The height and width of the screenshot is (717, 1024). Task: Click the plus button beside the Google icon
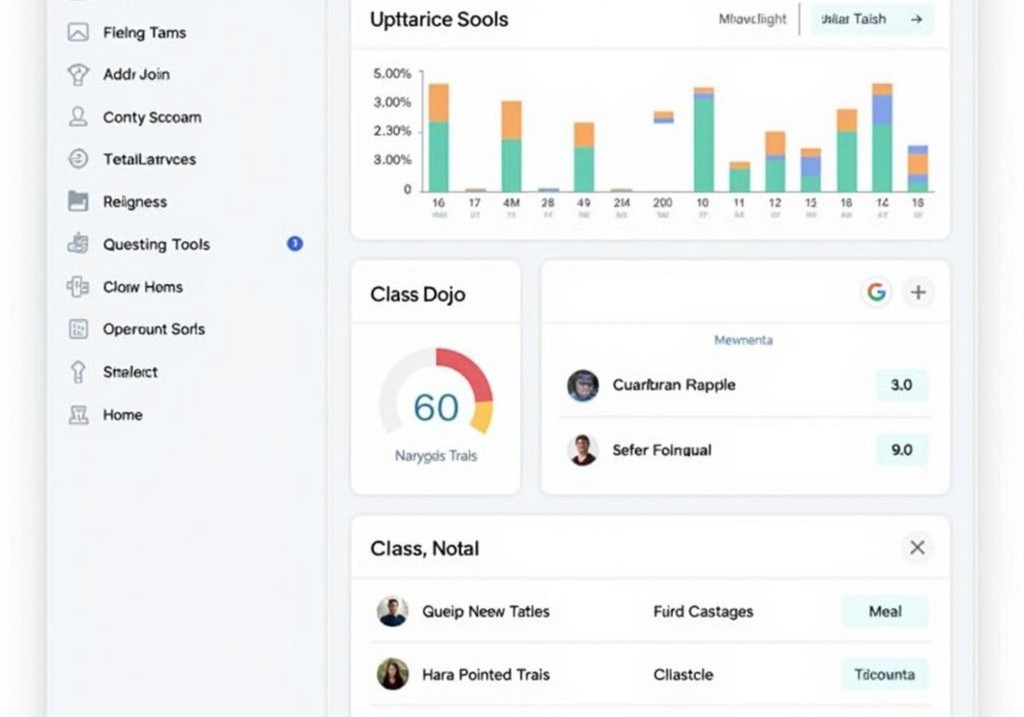click(918, 292)
